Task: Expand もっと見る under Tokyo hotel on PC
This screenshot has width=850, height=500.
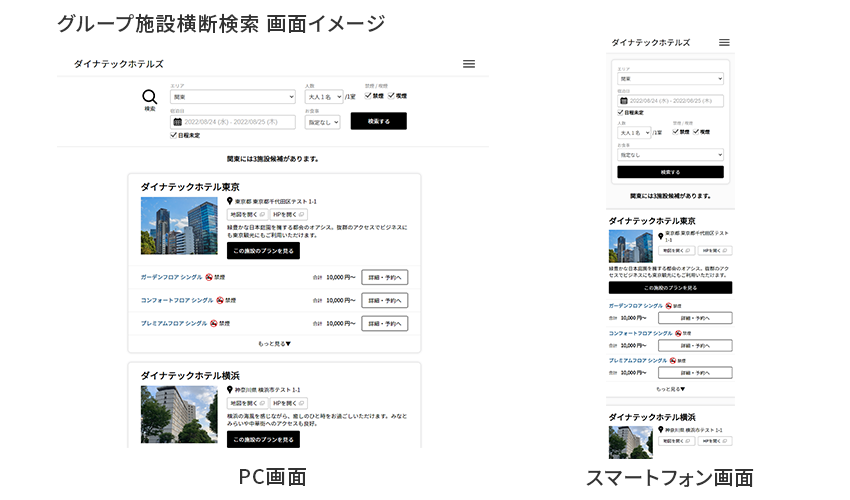Action: [x=274, y=344]
